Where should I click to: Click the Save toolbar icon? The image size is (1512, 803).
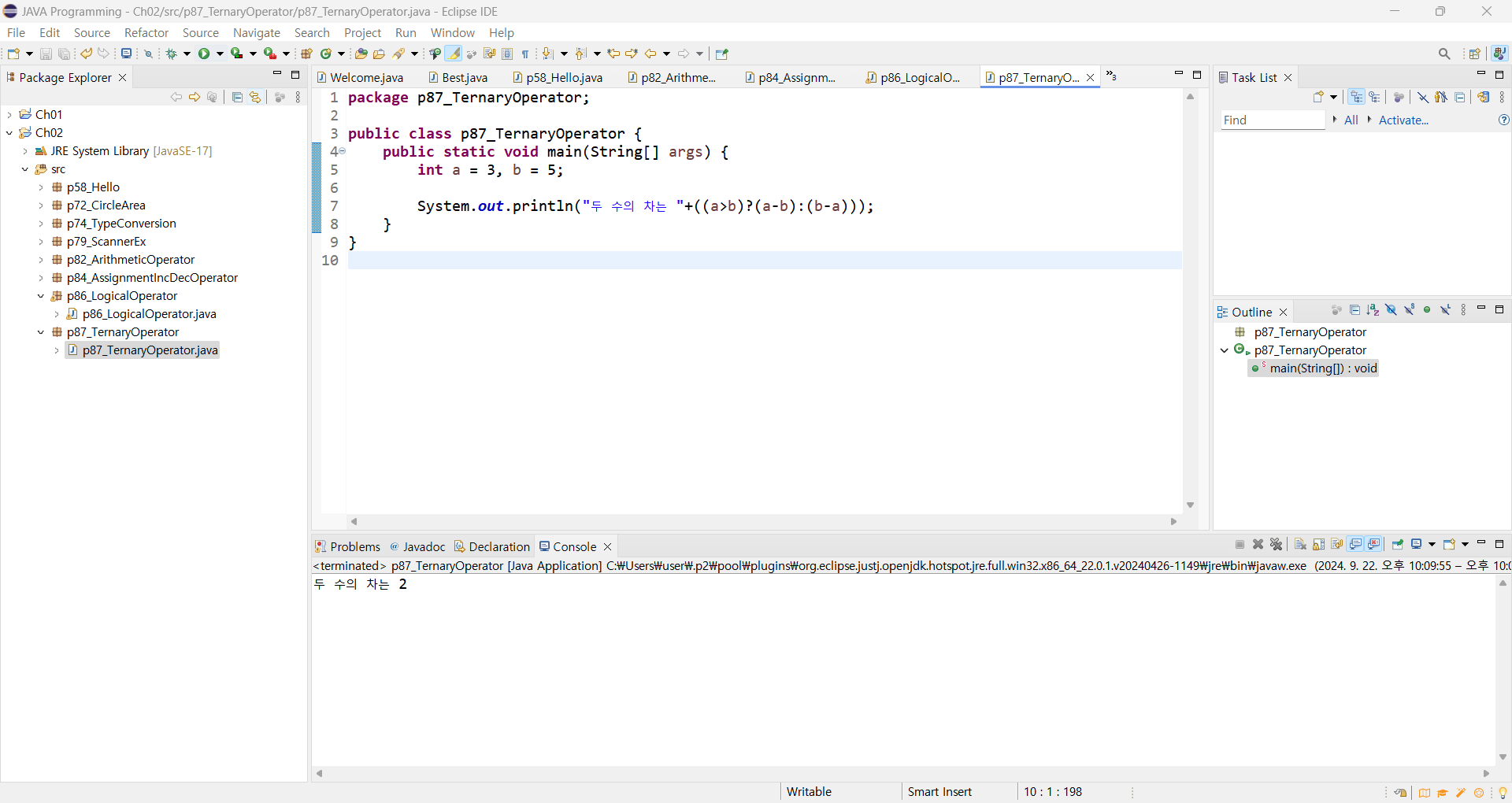tap(46, 54)
